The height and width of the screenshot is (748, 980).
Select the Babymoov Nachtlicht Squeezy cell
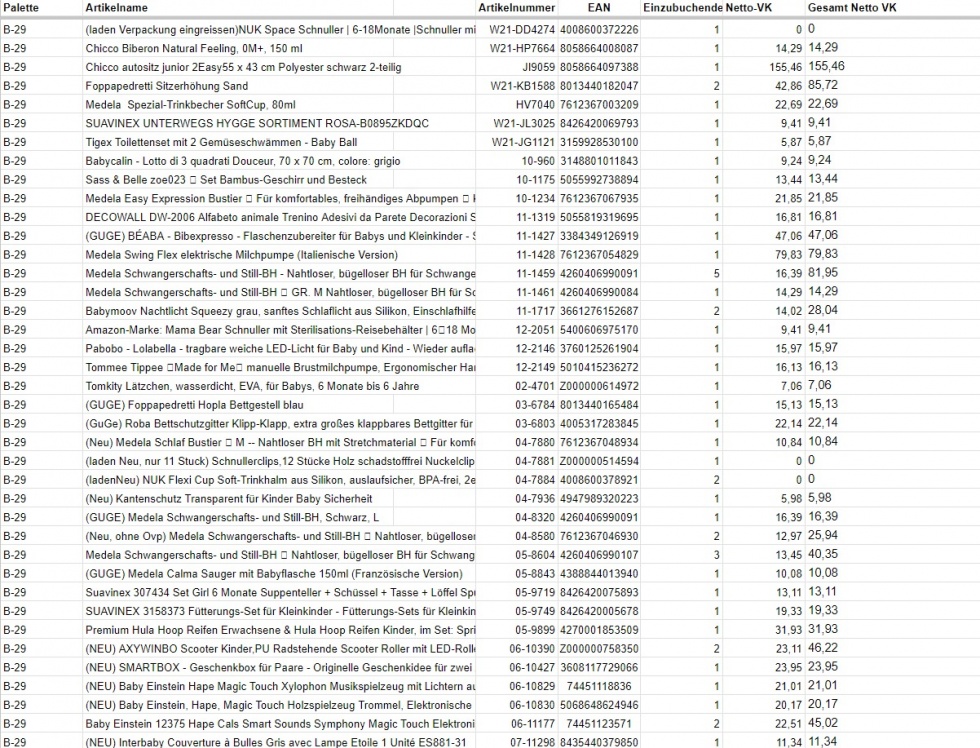(x=280, y=311)
